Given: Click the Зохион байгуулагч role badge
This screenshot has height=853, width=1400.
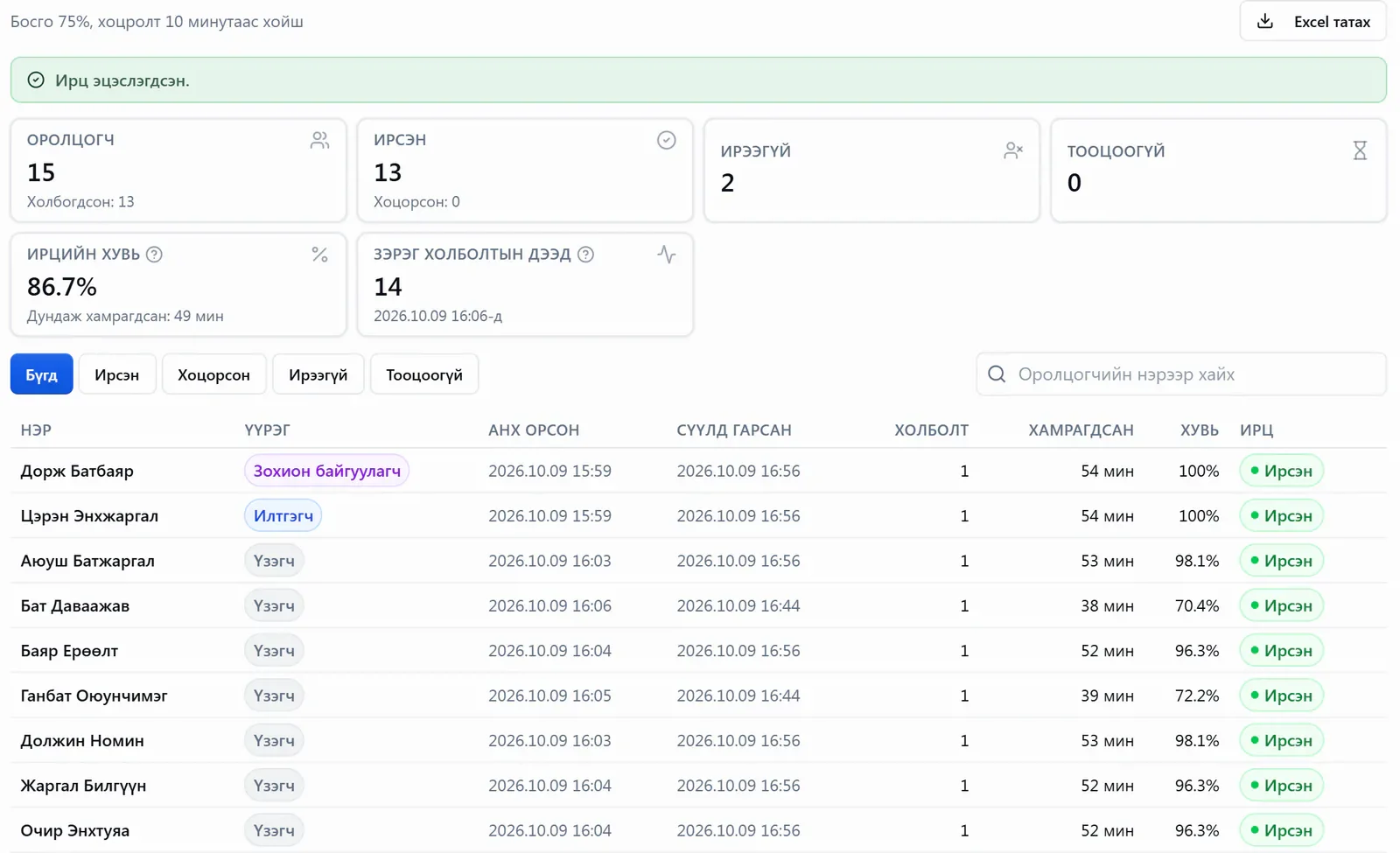Looking at the screenshot, I should [x=326, y=471].
